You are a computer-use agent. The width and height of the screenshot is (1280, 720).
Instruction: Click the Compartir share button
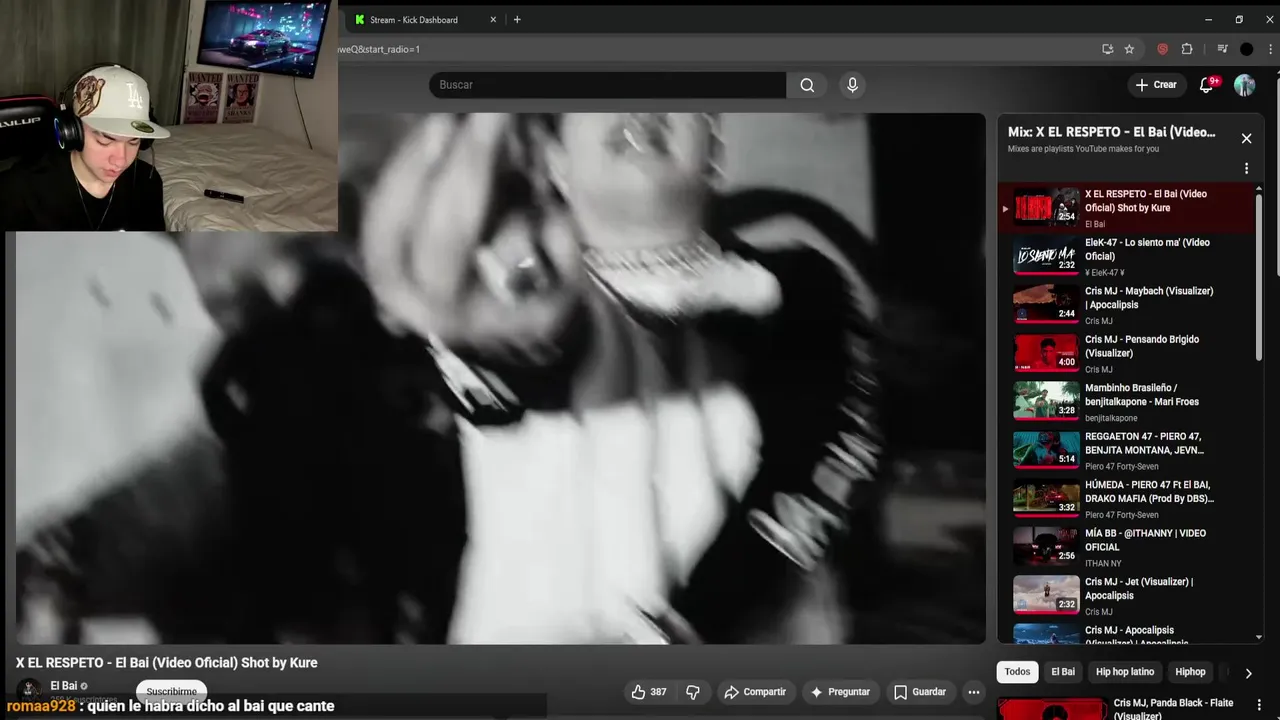click(755, 692)
